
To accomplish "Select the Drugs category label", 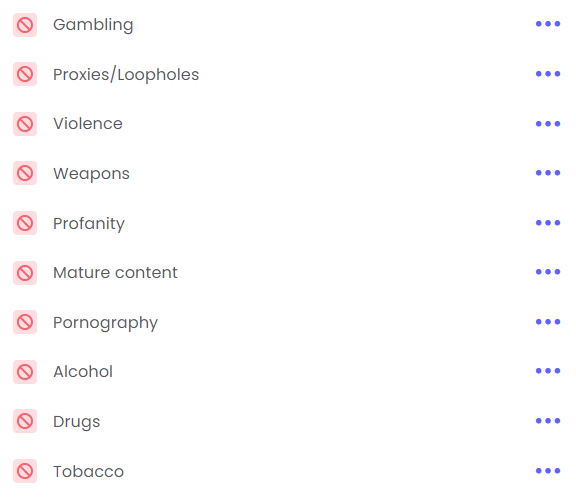I will pos(76,422).
